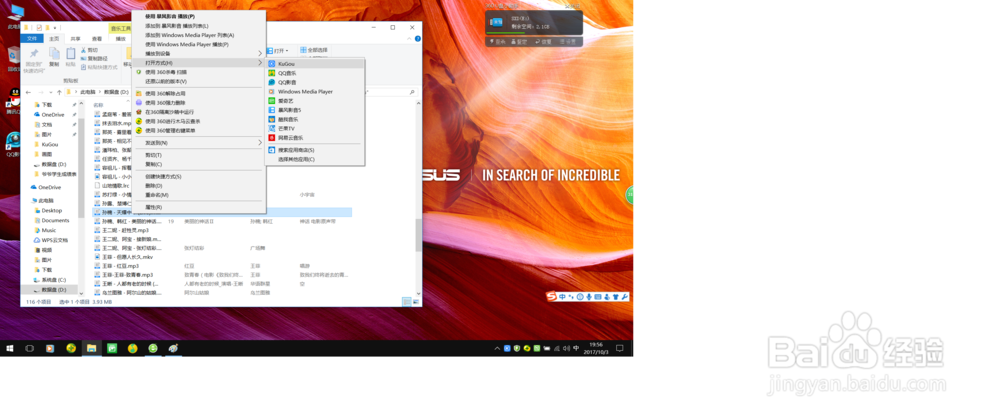Click ribbon 复制路径 button

(x=96, y=58)
